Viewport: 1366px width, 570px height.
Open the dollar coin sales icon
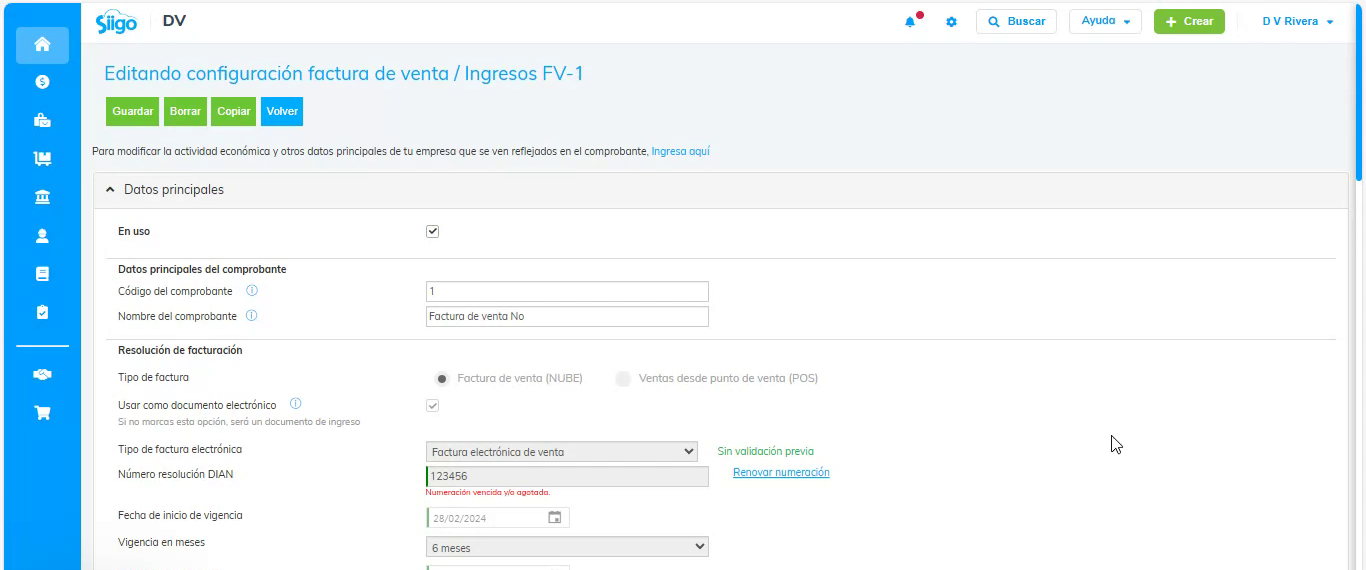coord(42,82)
